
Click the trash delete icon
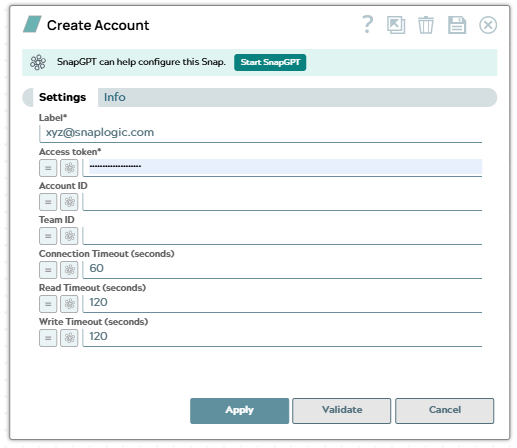pos(426,25)
